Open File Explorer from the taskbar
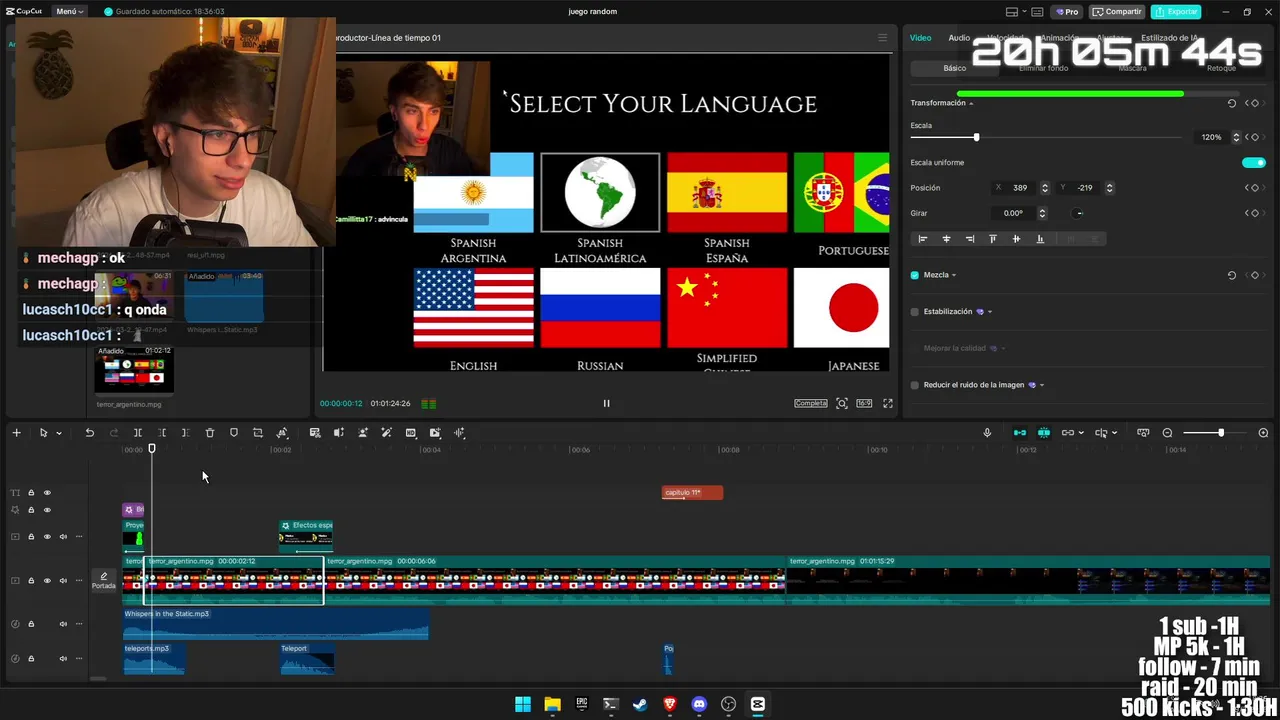 pyautogui.click(x=552, y=704)
